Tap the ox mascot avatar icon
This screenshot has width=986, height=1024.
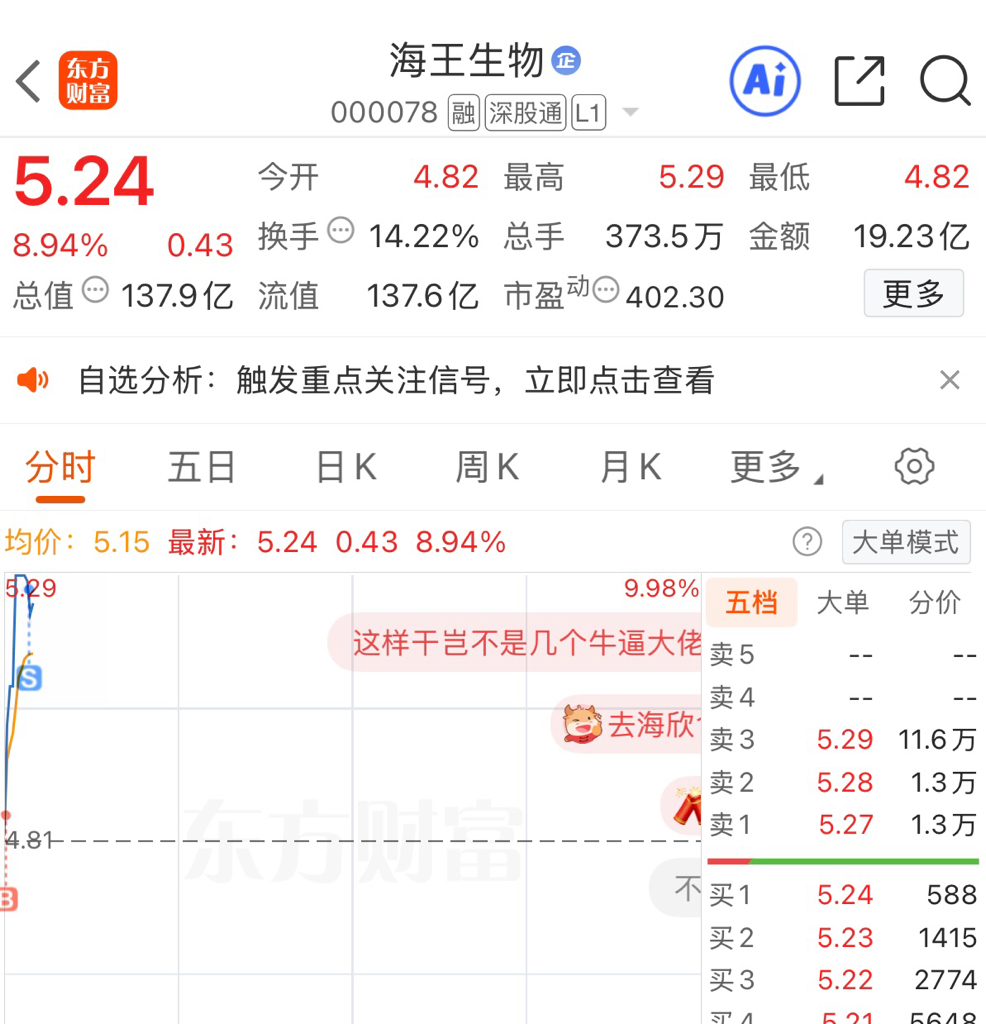point(582,724)
